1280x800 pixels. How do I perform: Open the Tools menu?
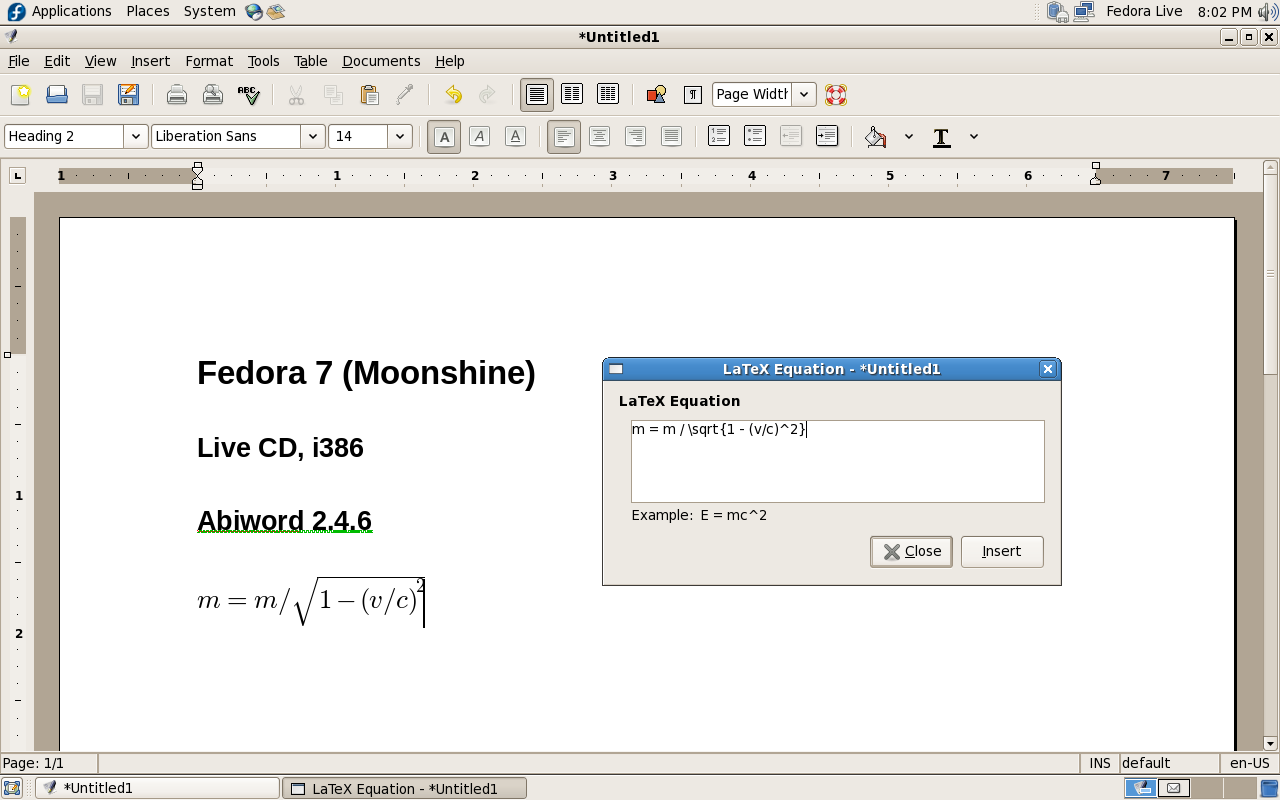264,61
